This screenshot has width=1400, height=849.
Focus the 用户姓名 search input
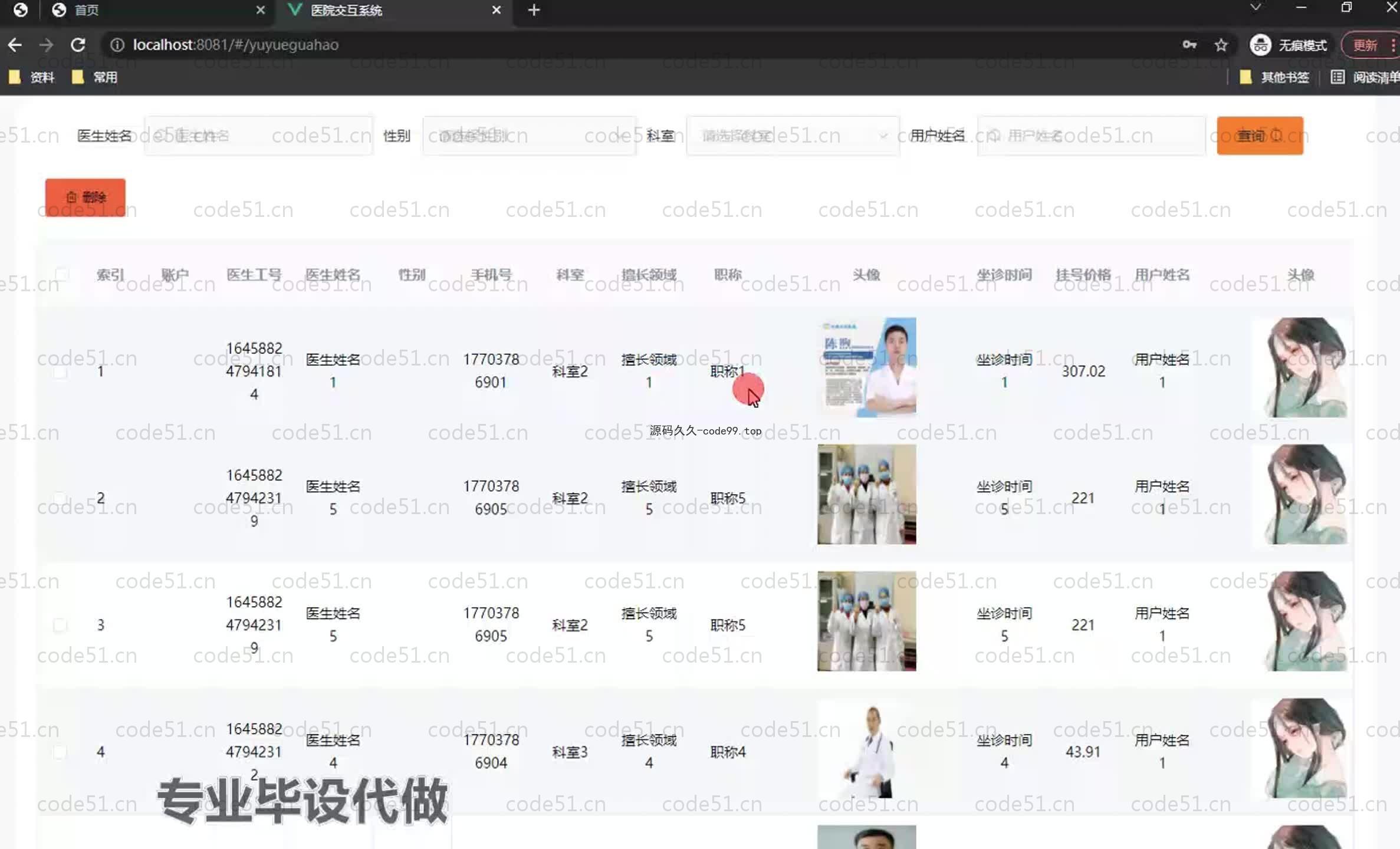point(1092,136)
